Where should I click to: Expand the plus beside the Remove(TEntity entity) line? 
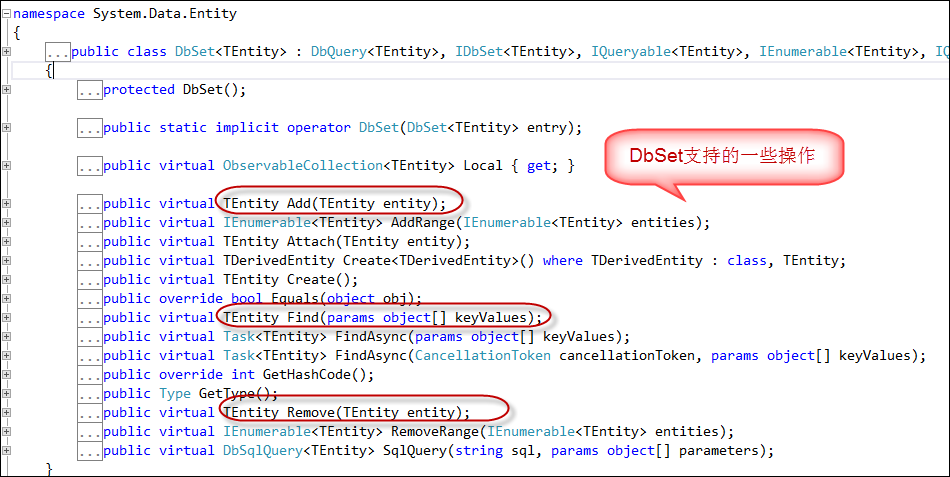pos(7,412)
